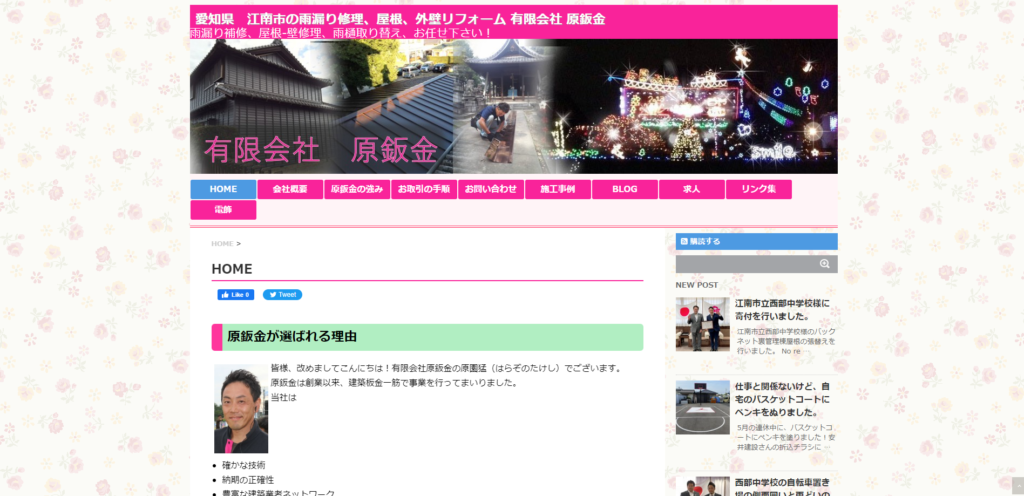This screenshot has width=1024, height=496.
Task: Click the portrait photo of 原園猛
Action: 241,409
